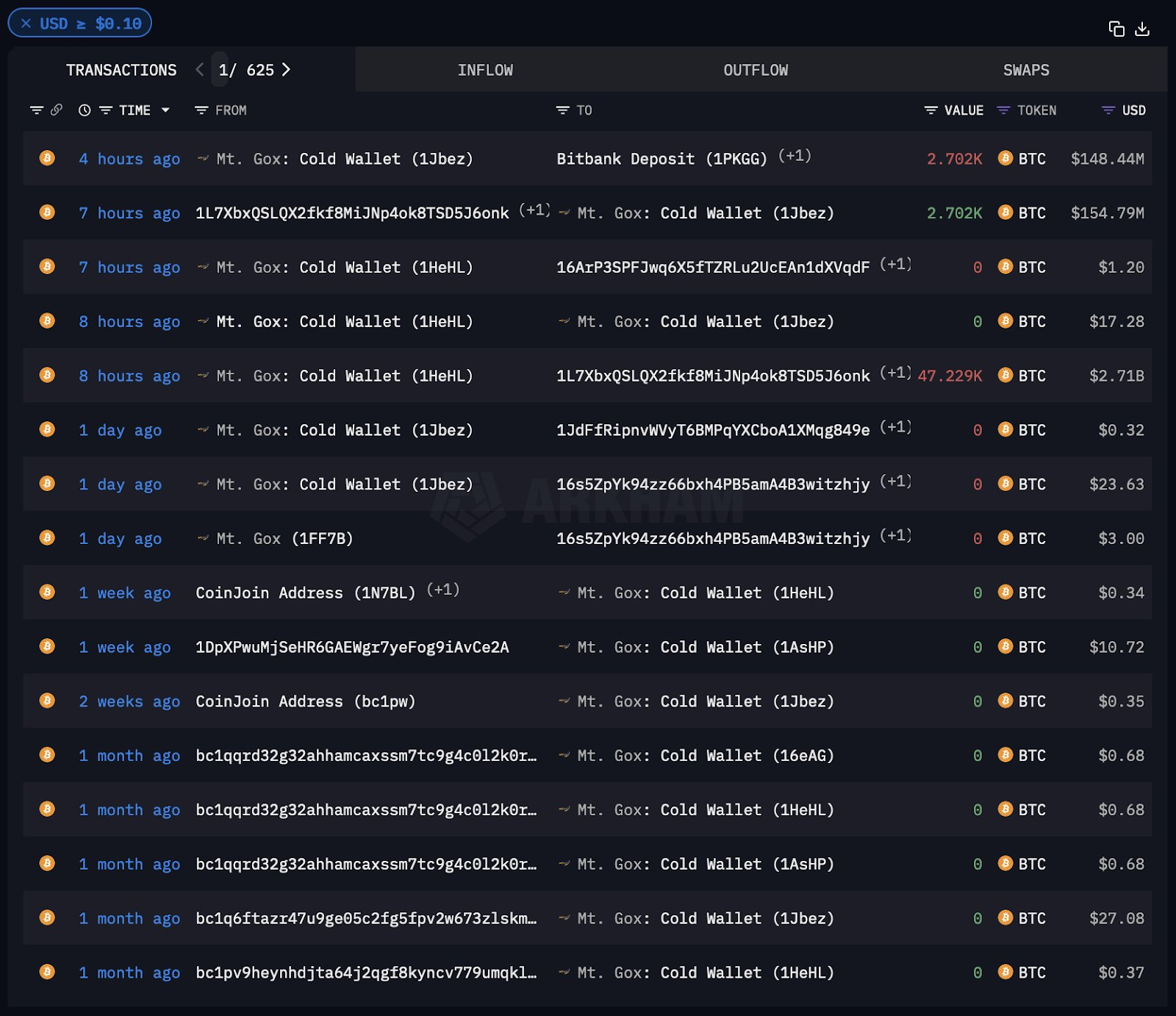The image size is (1176, 1016).
Task: Expand (+1) on the 47.229K BTC row
Action: (896, 373)
